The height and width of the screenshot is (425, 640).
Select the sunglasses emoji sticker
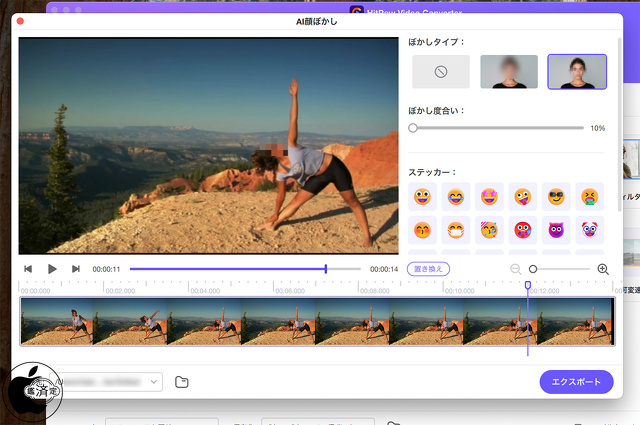point(556,197)
